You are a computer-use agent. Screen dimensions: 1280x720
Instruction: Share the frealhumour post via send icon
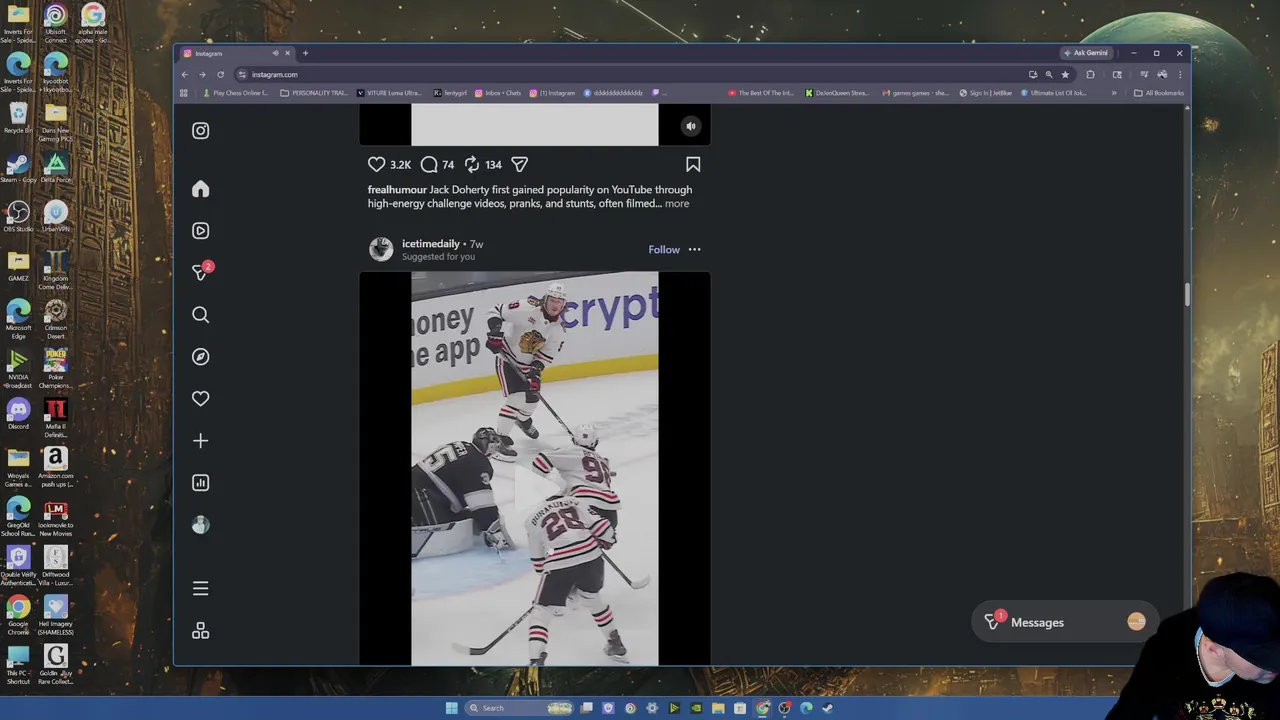(x=519, y=164)
